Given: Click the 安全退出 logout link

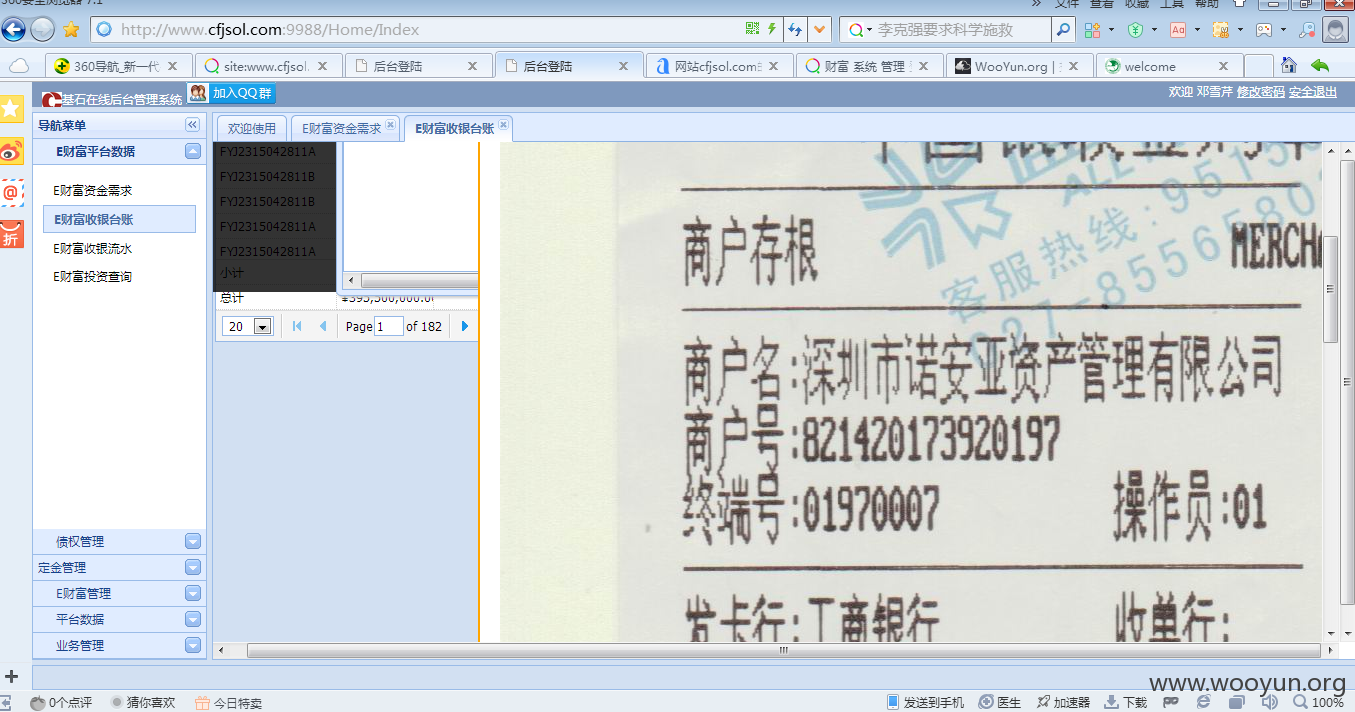Looking at the screenshot, I should point(1313,92).
